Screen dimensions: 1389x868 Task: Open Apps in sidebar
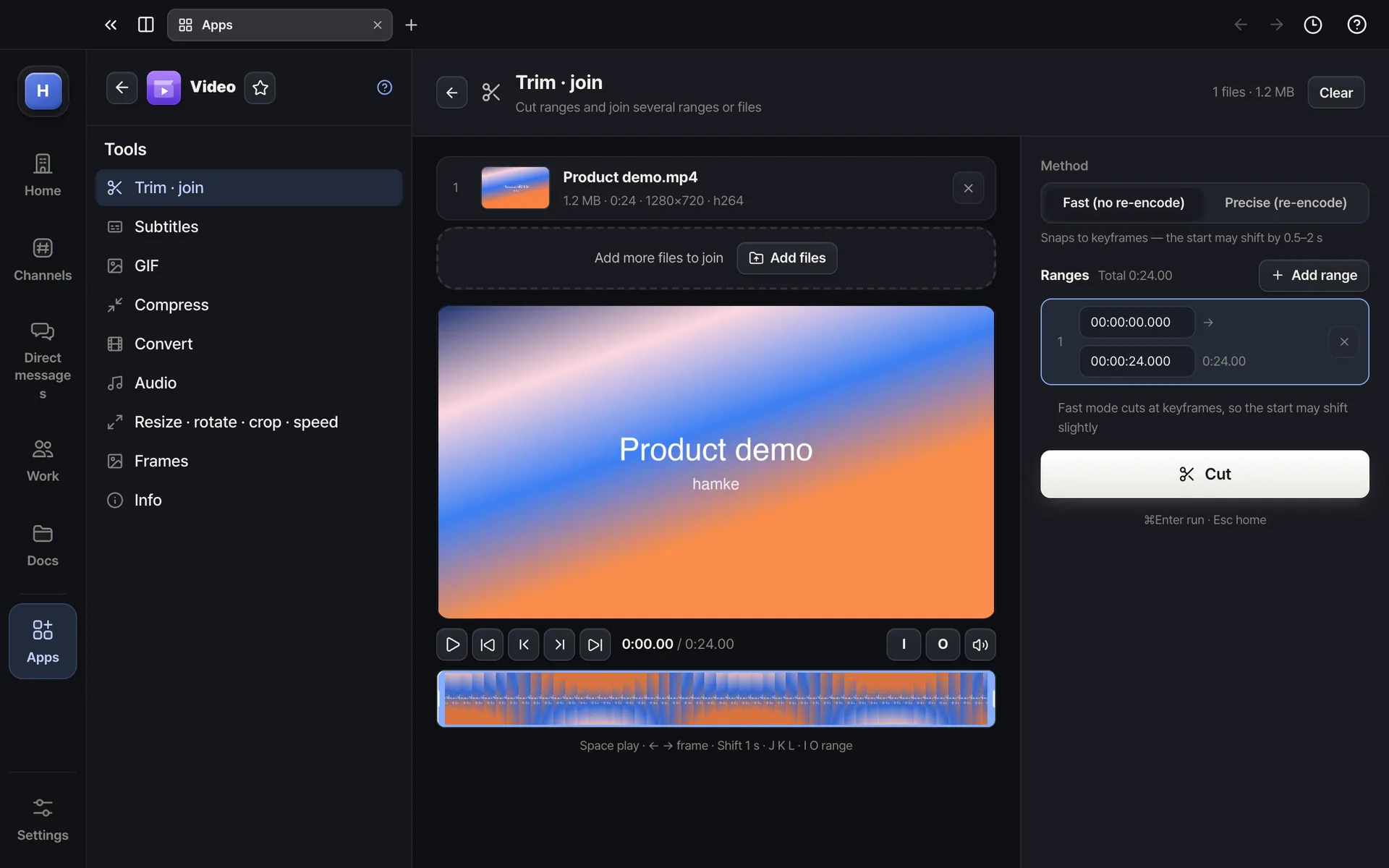pyautogui.click(x=43, y=641)
